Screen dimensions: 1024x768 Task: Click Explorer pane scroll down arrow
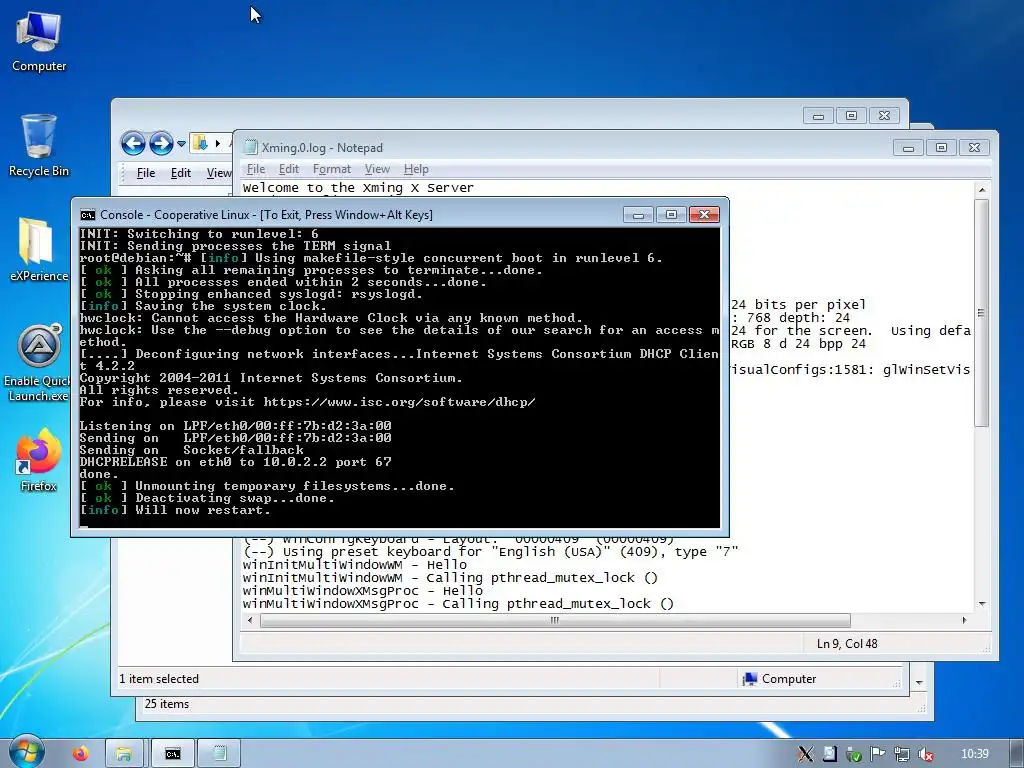pyautogui.click(x=919, y=682)
